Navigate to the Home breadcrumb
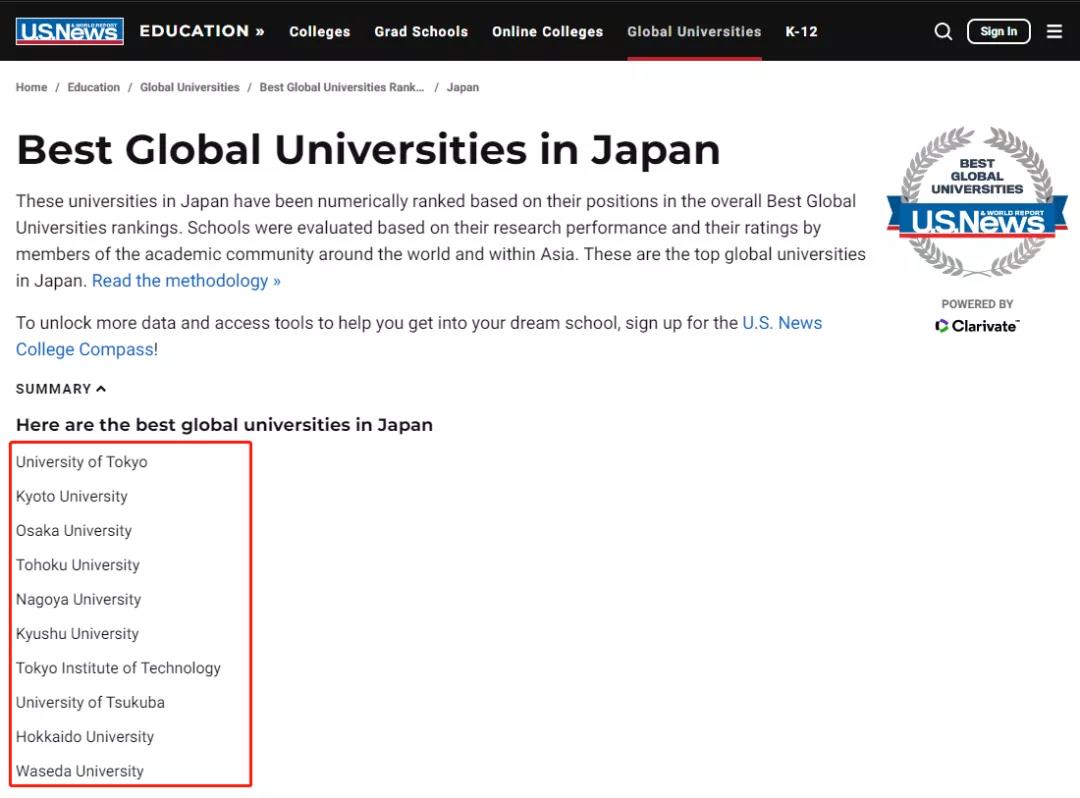 (x=31, y=87)
